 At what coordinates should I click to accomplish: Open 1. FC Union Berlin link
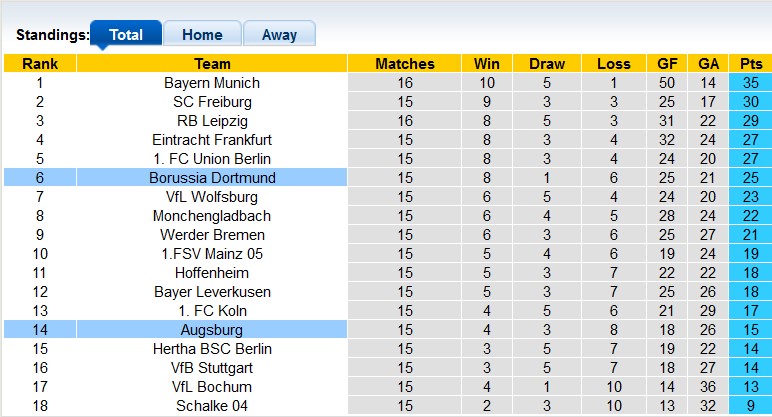(212, 159)
